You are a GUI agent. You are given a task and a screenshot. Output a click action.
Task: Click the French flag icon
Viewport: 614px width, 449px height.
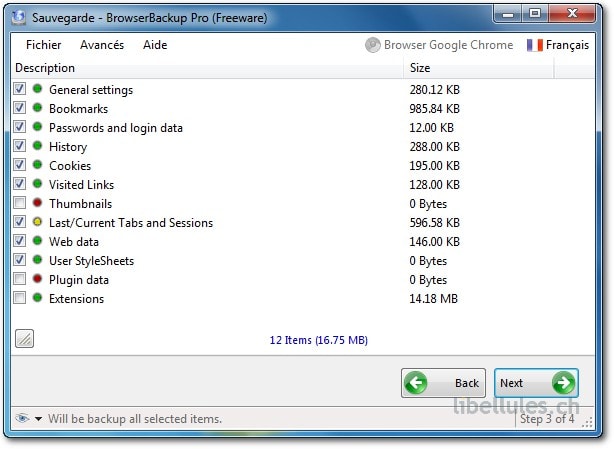pyautogui.click(x=535, y=45)
